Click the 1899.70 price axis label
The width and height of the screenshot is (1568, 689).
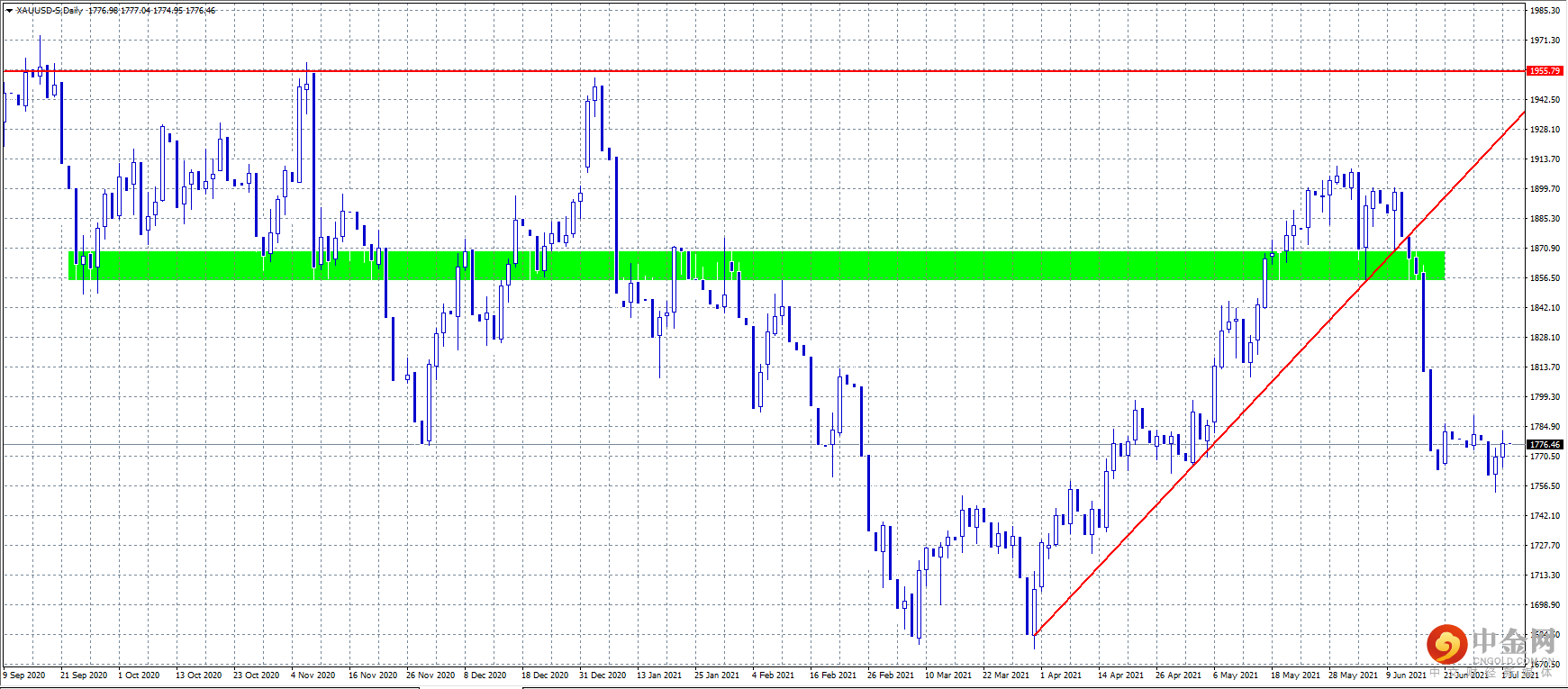pyautogui.click(x=1545, y=189)
